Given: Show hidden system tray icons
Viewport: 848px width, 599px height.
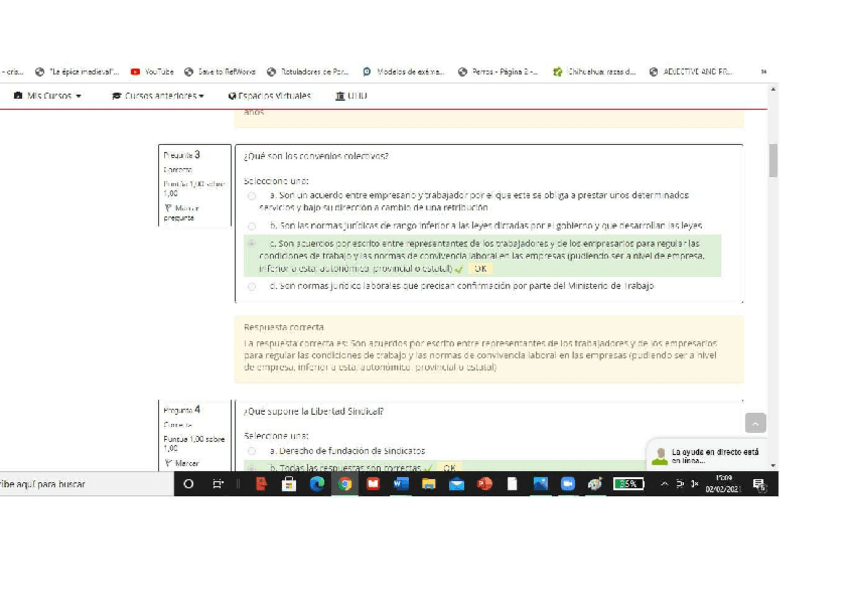Looking at the screenshot, I should tap(664, 484).
